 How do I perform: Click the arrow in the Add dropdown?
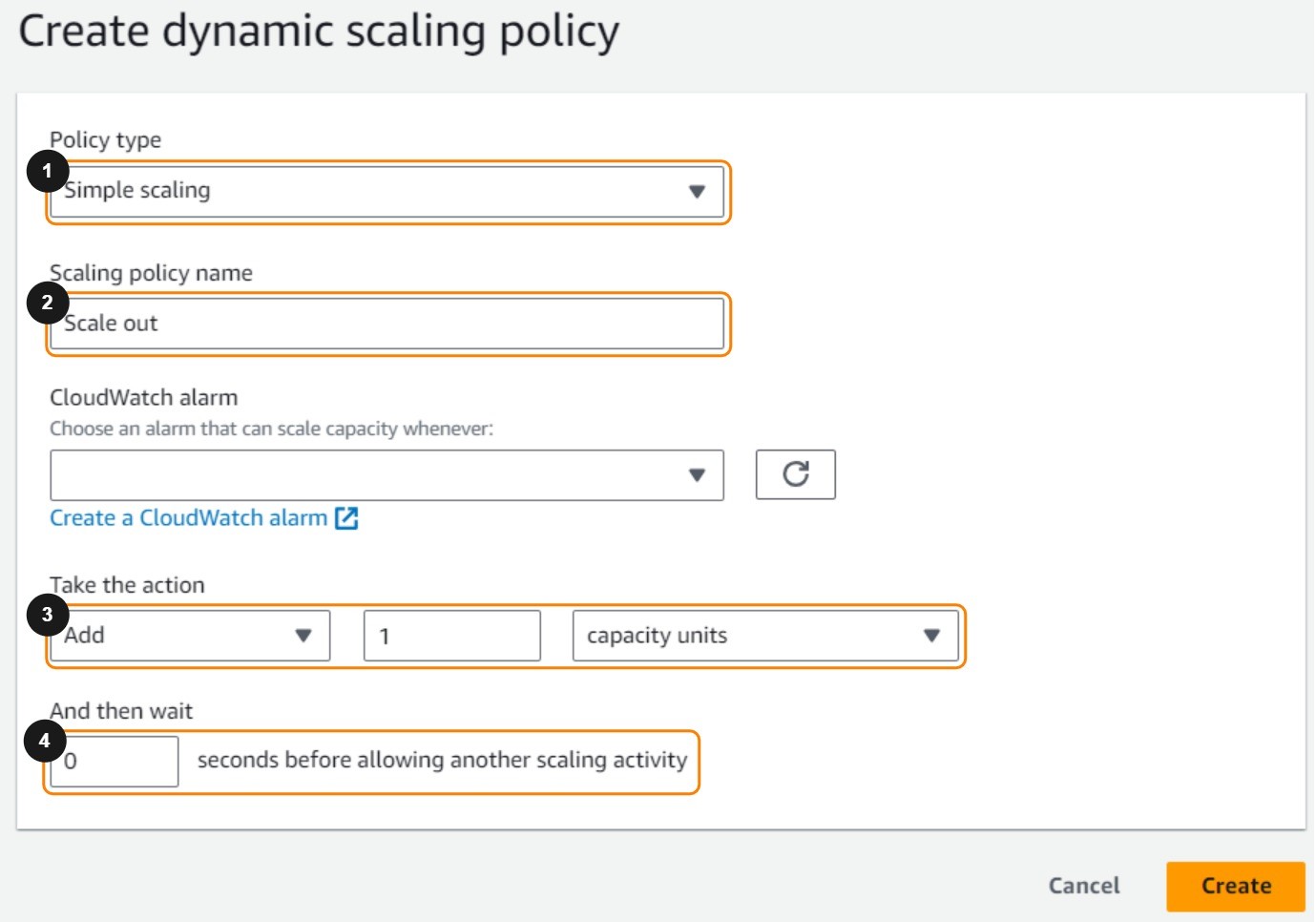tap(303, 636)
